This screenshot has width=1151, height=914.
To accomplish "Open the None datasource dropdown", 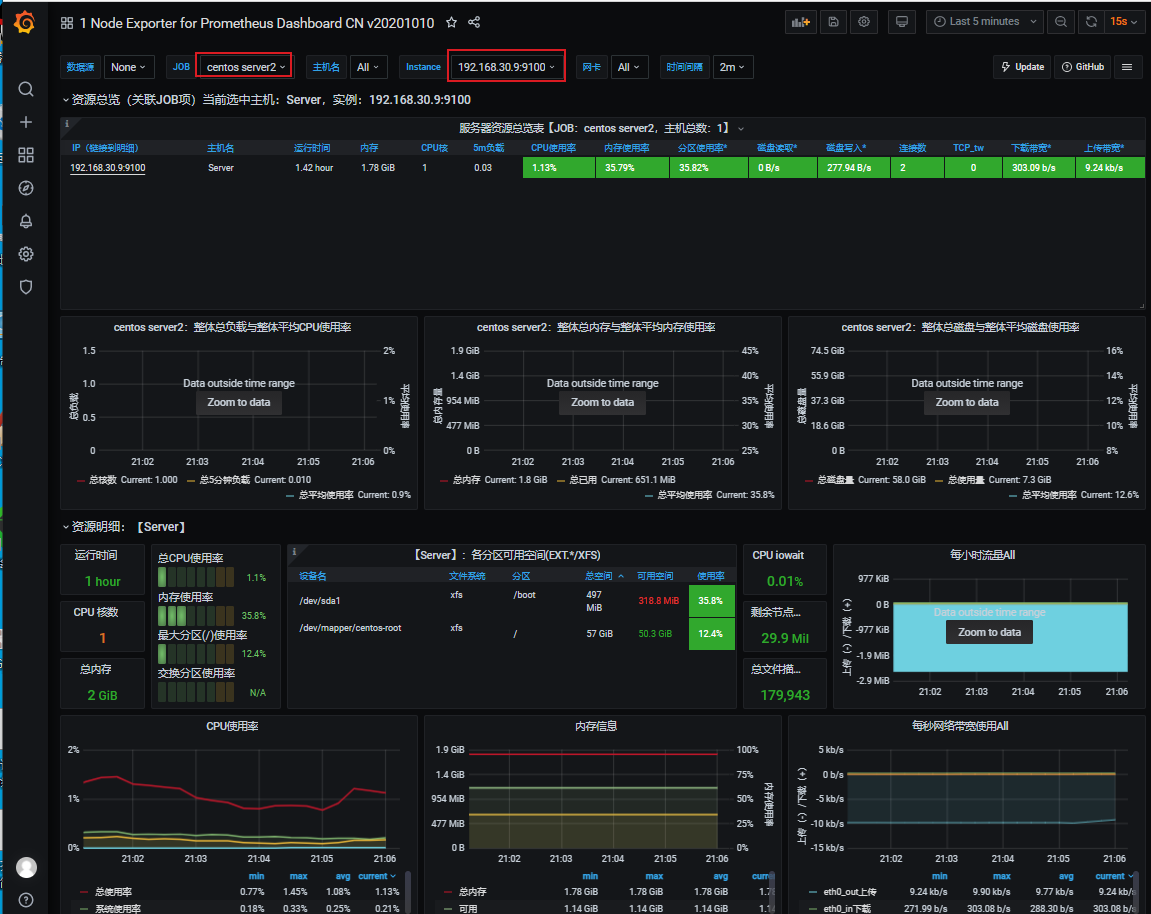I will tap(128, 67).
